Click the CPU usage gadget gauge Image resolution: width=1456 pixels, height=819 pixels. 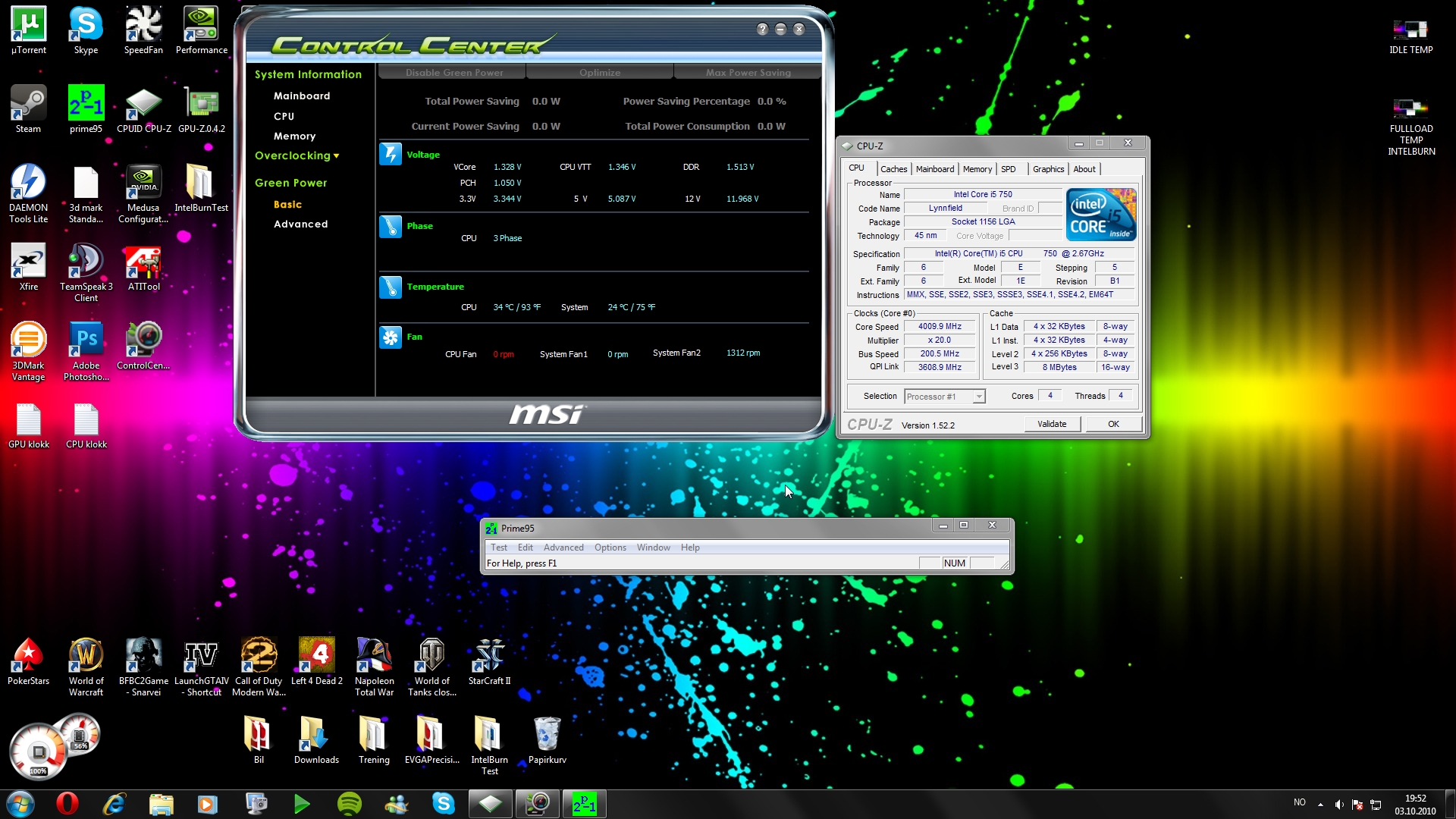tap(38, 752)
